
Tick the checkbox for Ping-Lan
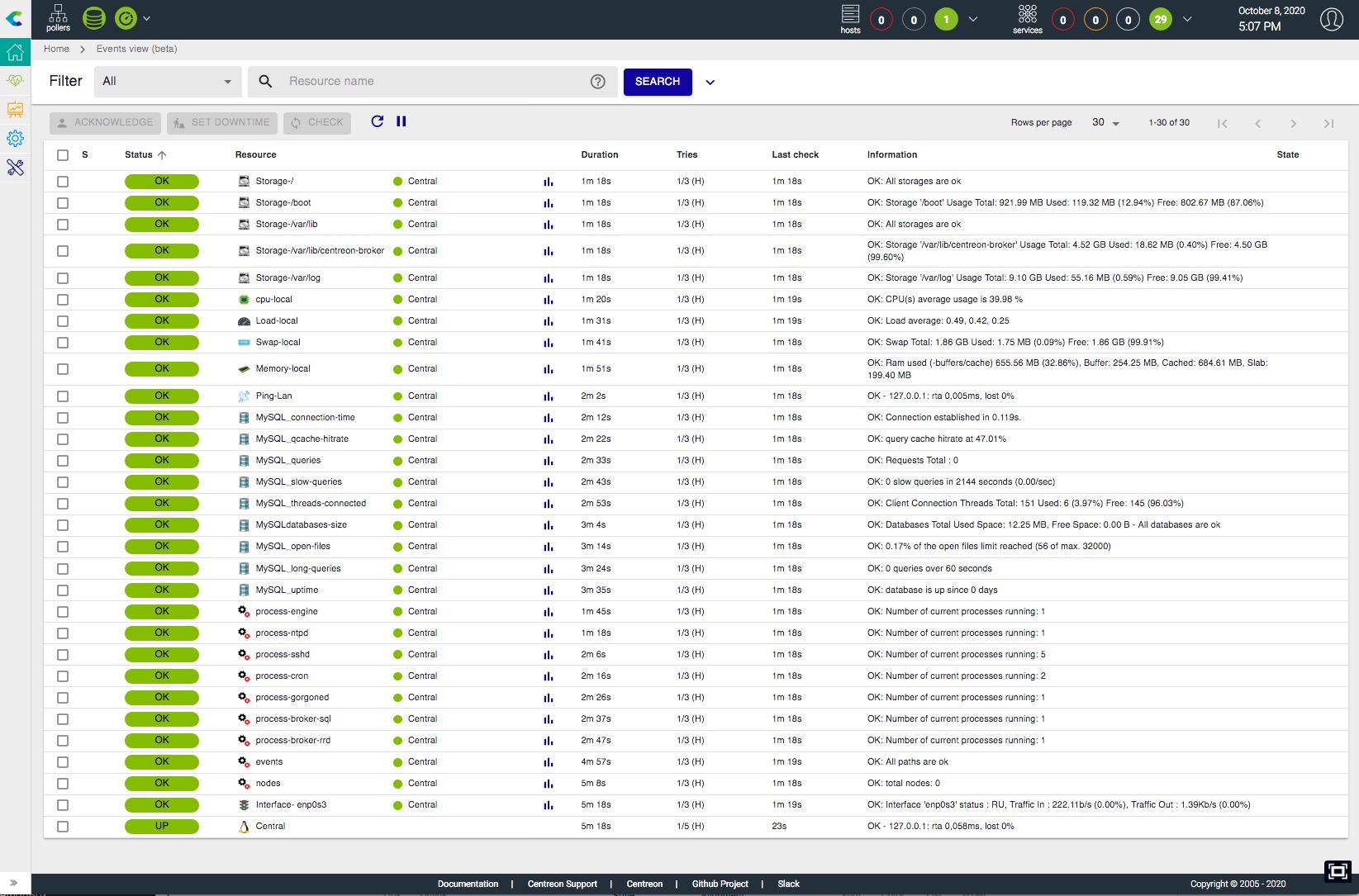pyautogui.click(x=63, y=396)
